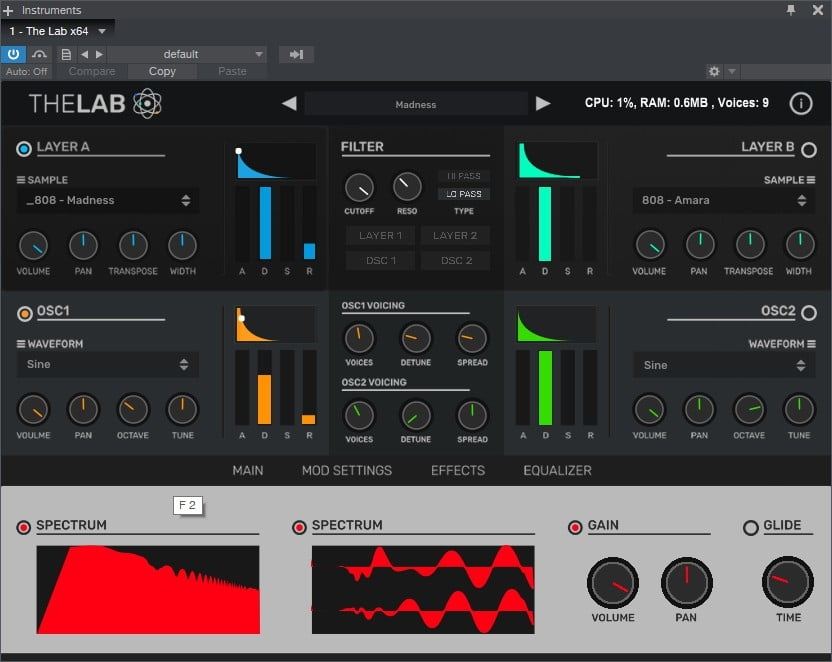Click the Auto: Off button
Viewport: 832px width, 662px height.
point(27,71)
